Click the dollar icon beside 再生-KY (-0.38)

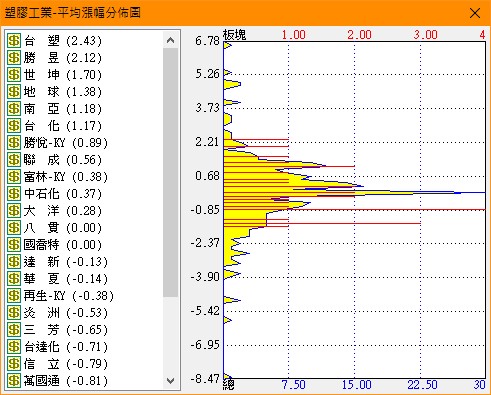14,296
